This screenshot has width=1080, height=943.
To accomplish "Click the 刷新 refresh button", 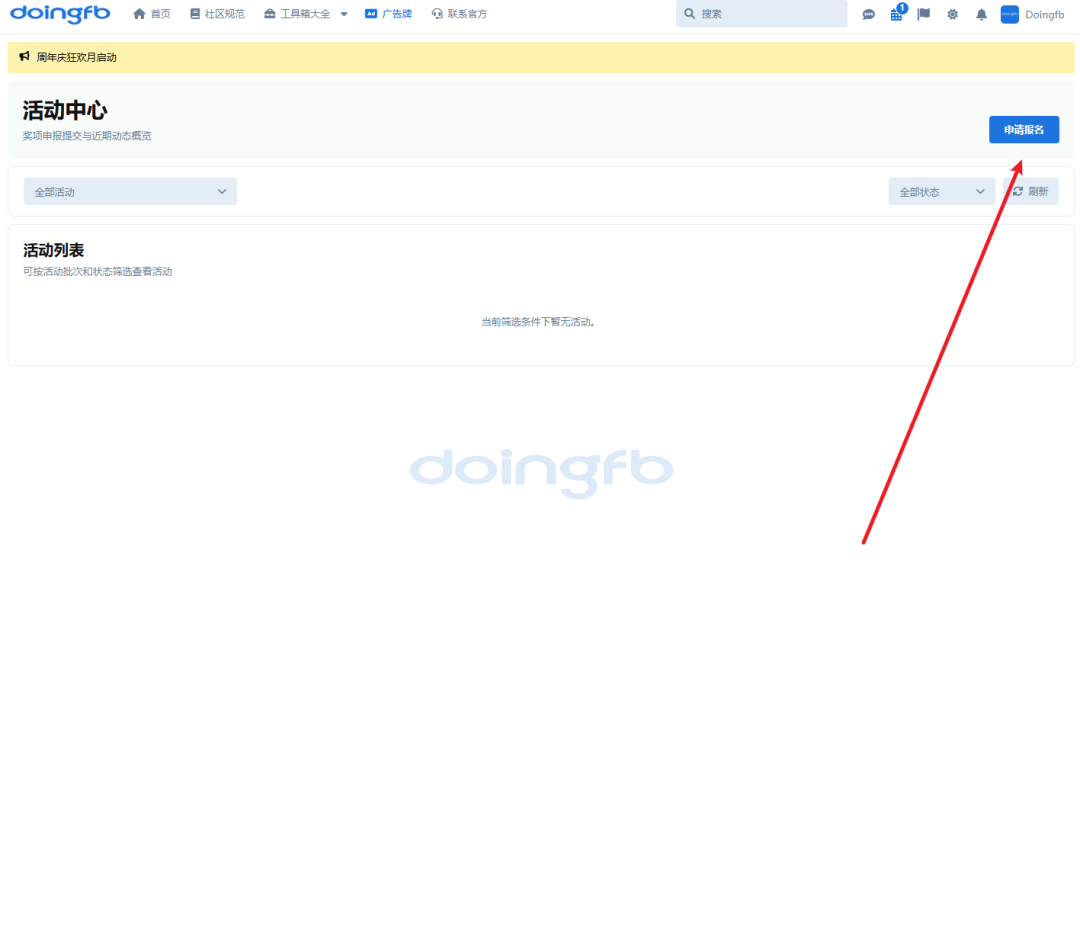I will tap(1031, 191).
